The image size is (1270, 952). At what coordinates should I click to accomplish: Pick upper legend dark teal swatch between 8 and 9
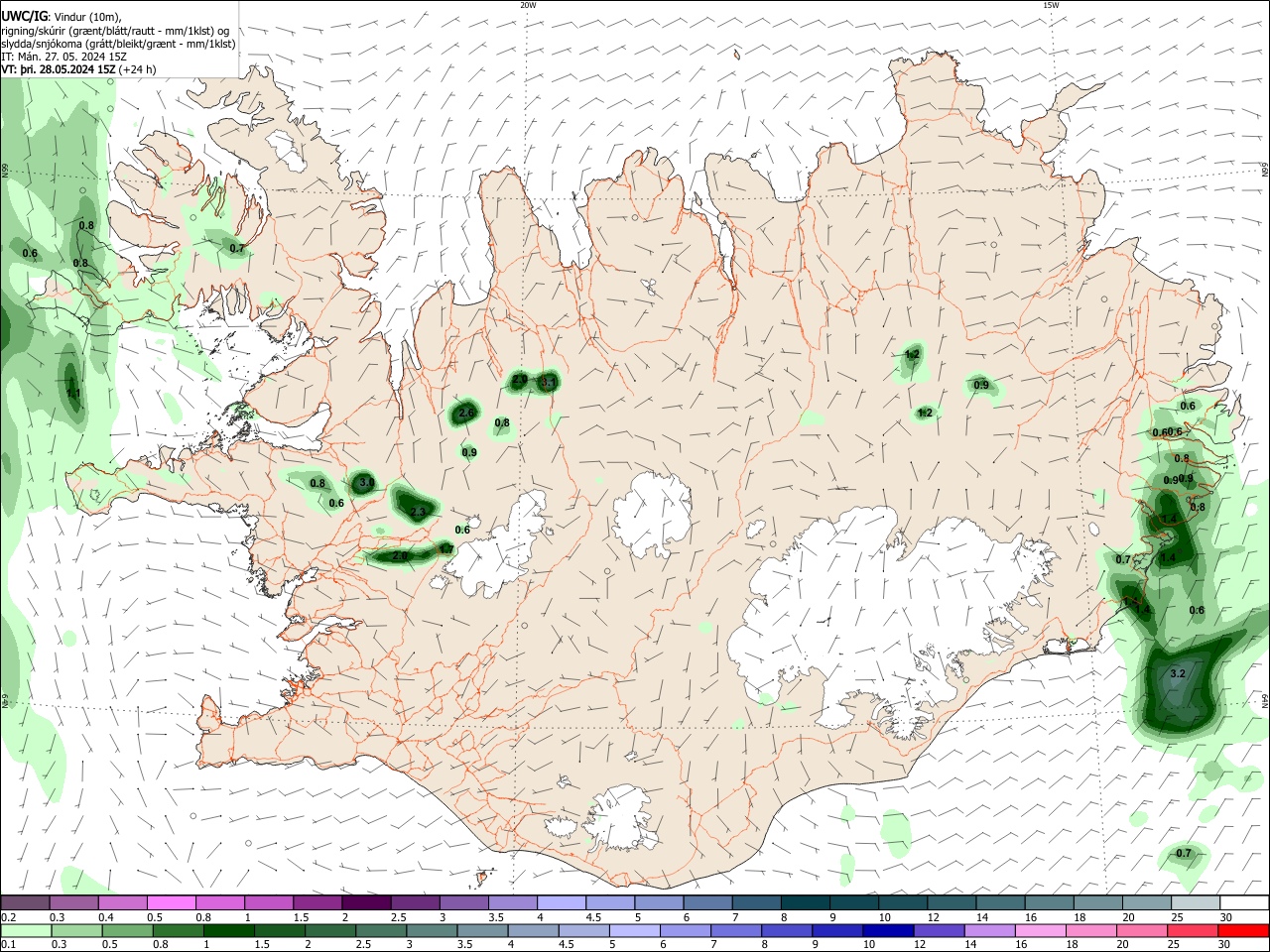(x=806, y=903)
